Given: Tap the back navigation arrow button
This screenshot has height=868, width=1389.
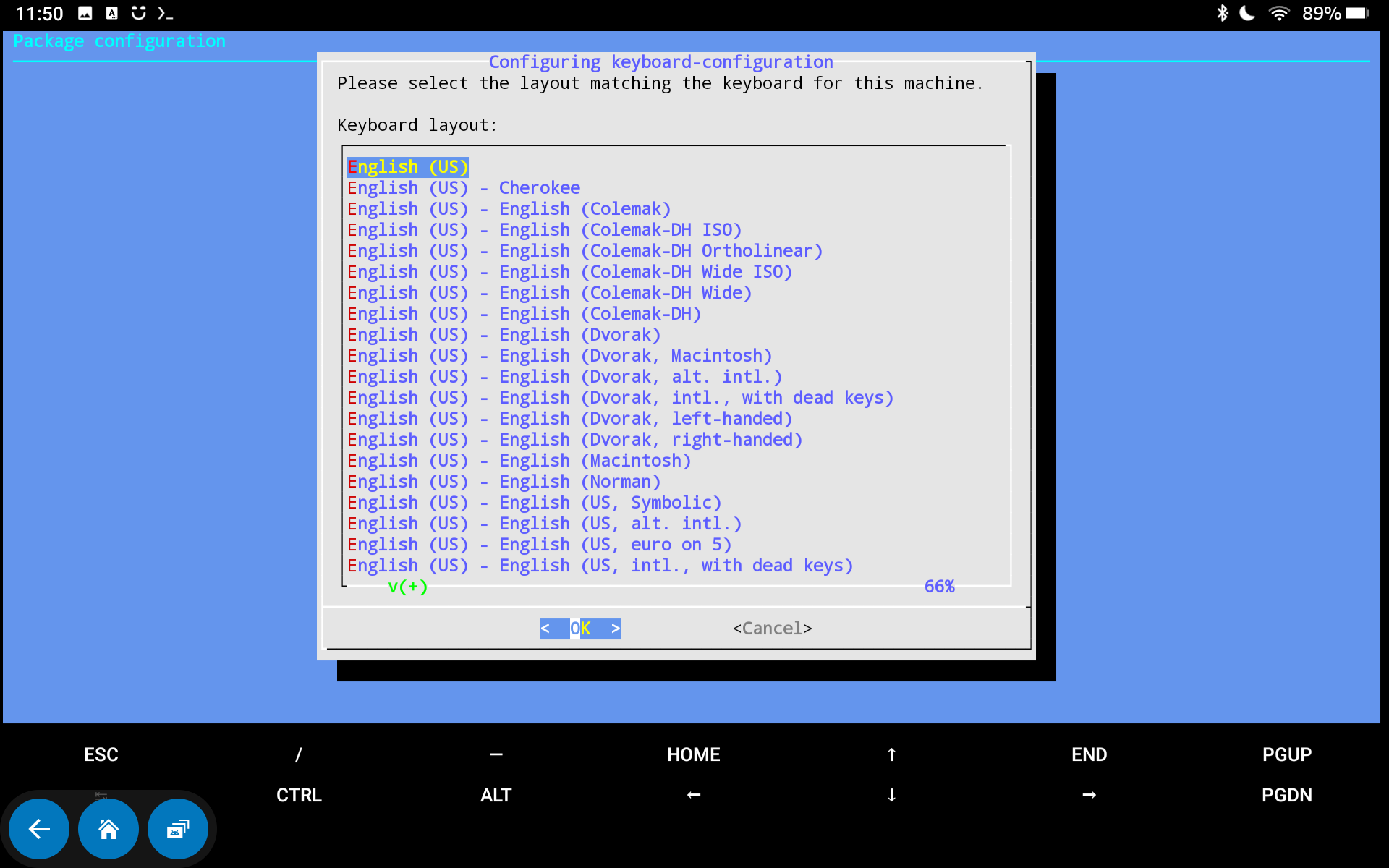Looking at the screenshot, I should [39, 829].
